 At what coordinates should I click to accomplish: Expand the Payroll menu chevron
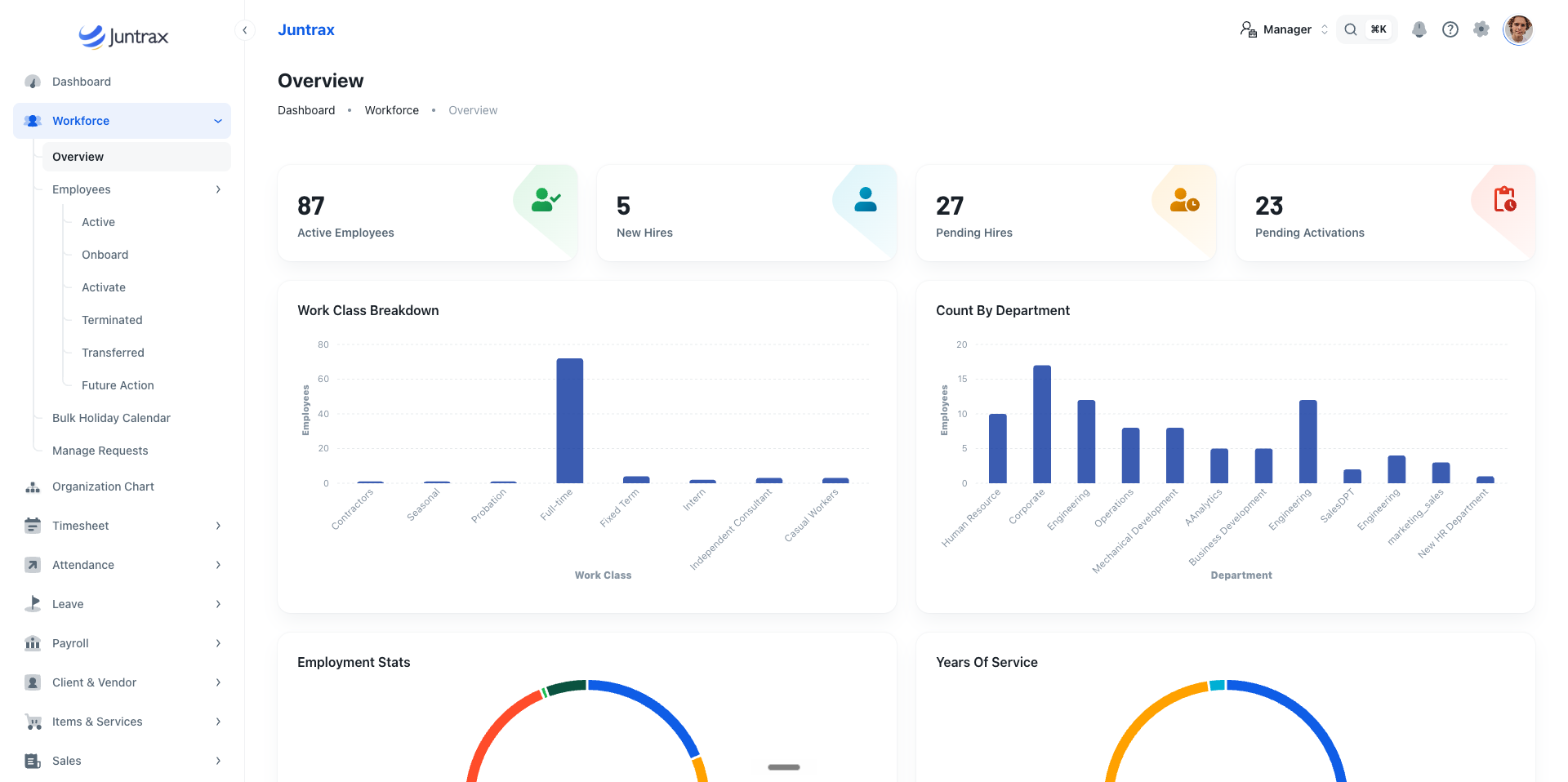click(218, 643)
